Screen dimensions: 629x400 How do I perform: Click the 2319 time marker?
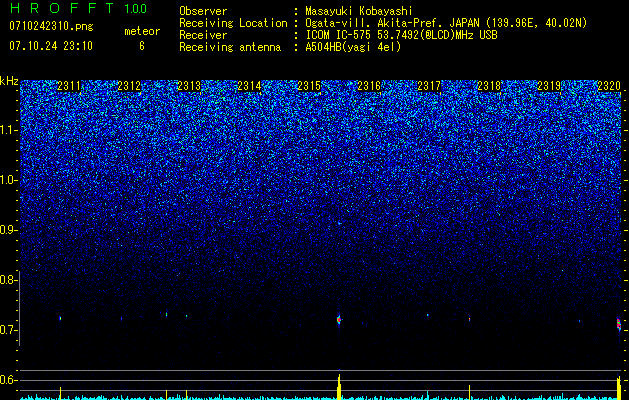pos(549,86)
